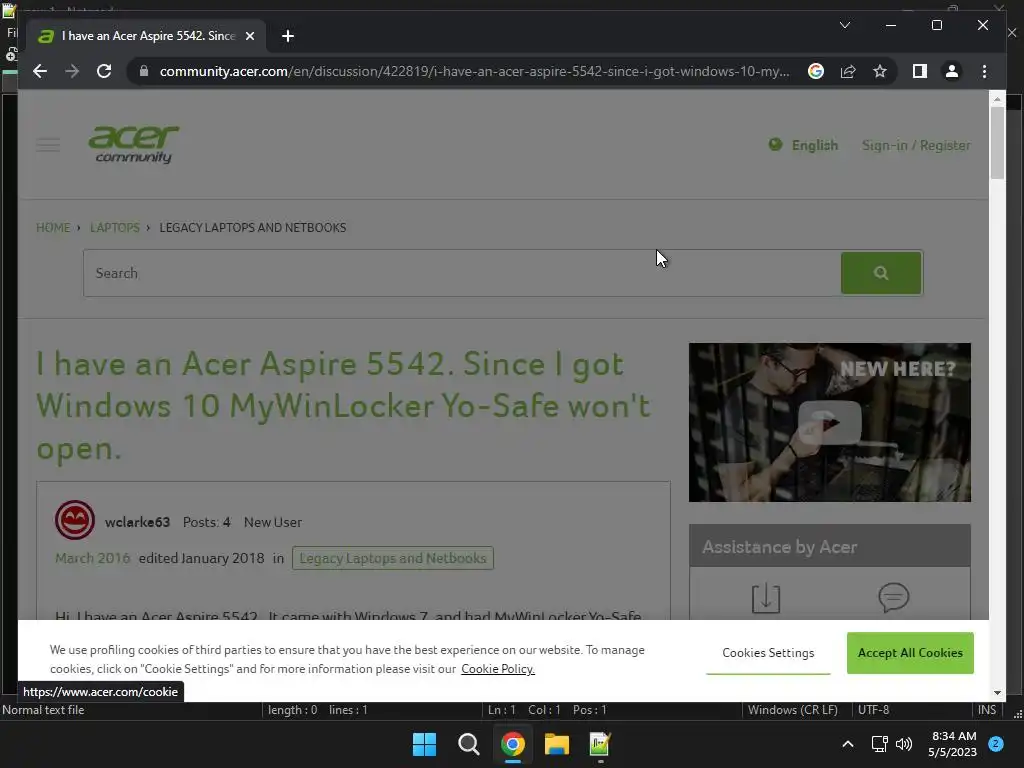Click the Chrome taskbar icon
The image size is (1024, 768).
(x=513, y=744)
